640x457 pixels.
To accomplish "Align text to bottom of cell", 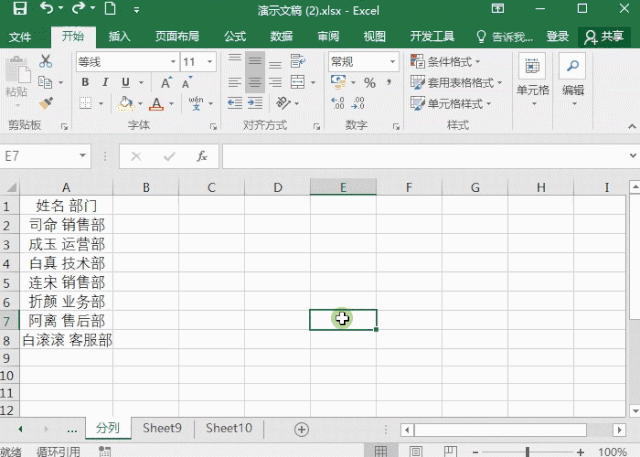I will click(276, 62).
